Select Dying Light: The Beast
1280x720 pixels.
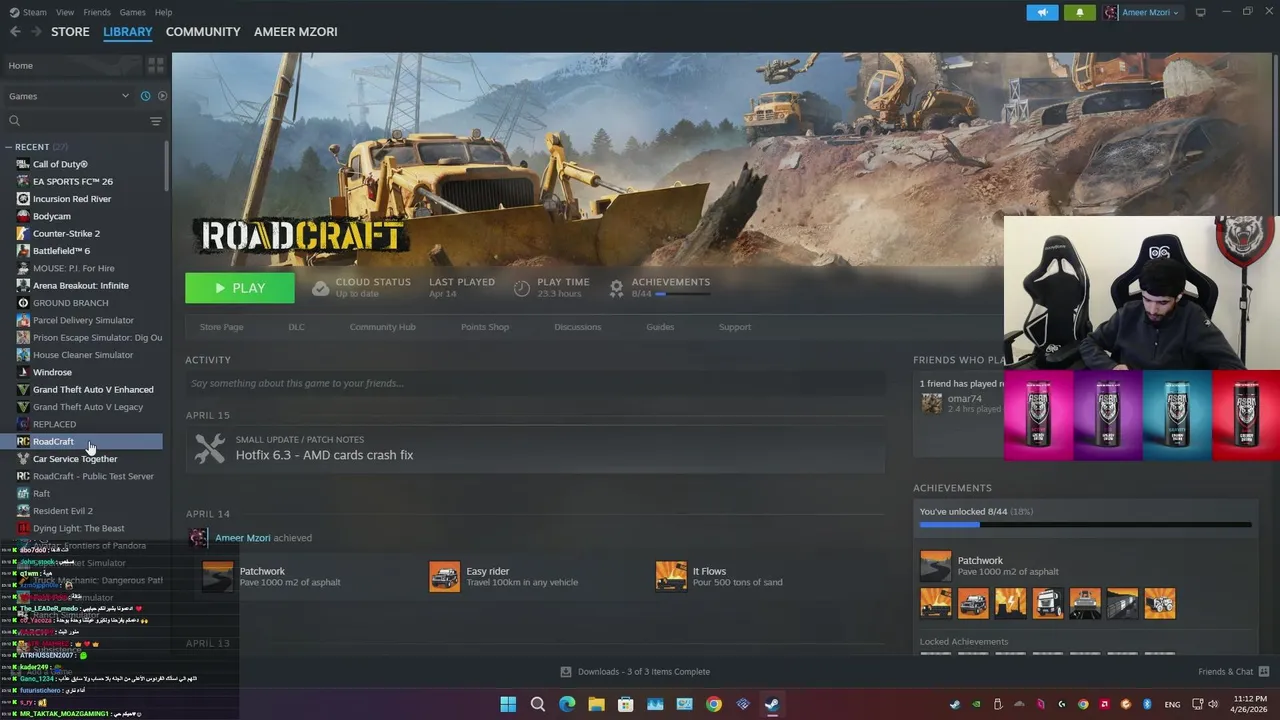pos(78,528)
